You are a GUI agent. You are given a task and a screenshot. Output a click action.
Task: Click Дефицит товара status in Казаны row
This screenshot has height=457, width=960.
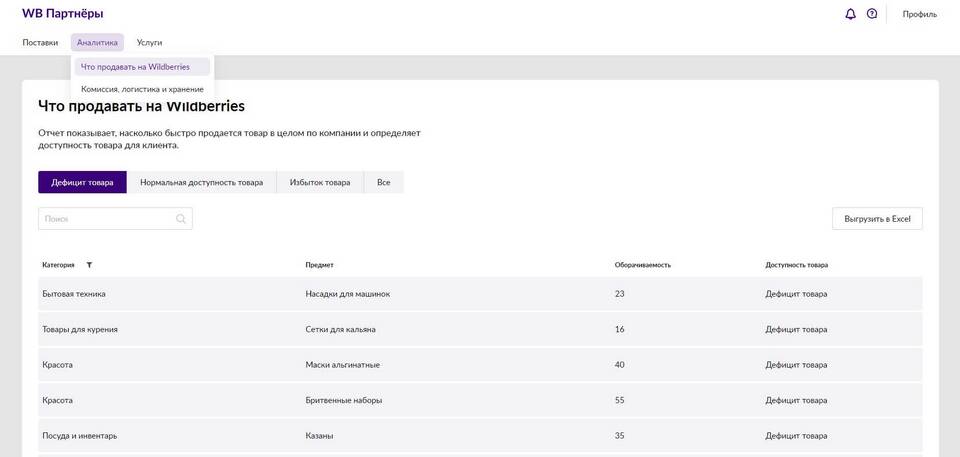point(797,436)
